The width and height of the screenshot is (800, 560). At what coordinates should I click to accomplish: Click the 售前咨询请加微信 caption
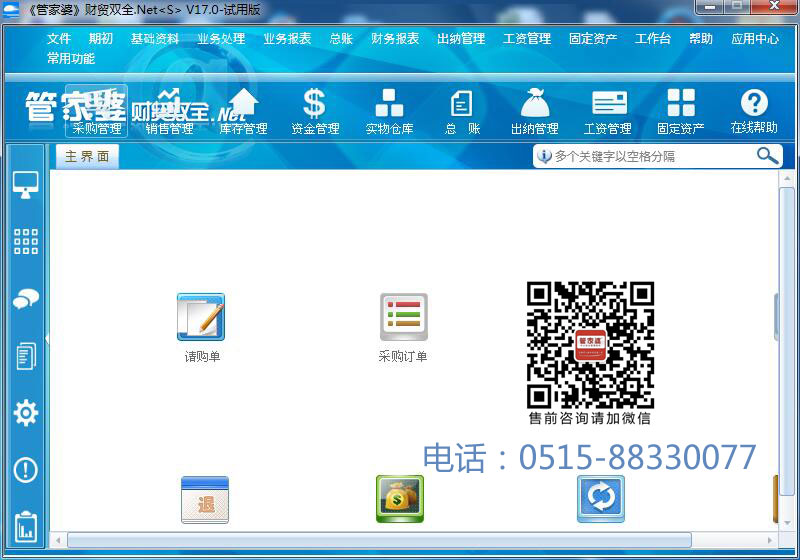[x=590, y=419]
